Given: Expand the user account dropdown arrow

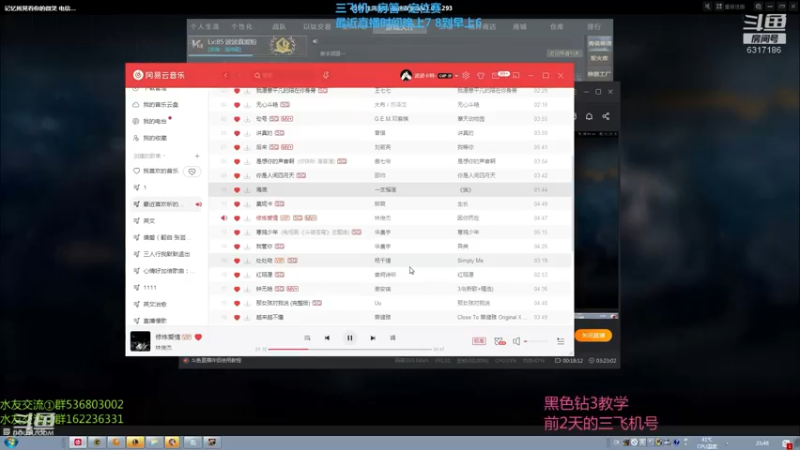Looking at the screenshot, I should click(x=457, y=76).
